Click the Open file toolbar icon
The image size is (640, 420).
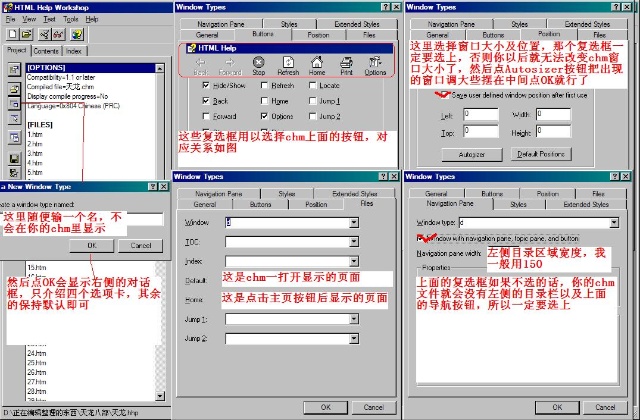tap(26, 34)
